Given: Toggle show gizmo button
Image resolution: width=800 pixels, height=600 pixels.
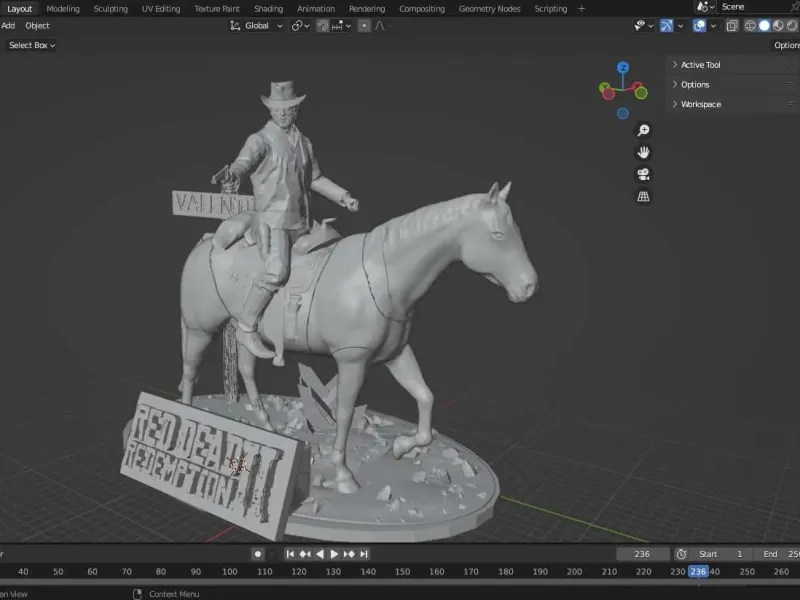Looking at the screenshot, I should coord(666,26).
